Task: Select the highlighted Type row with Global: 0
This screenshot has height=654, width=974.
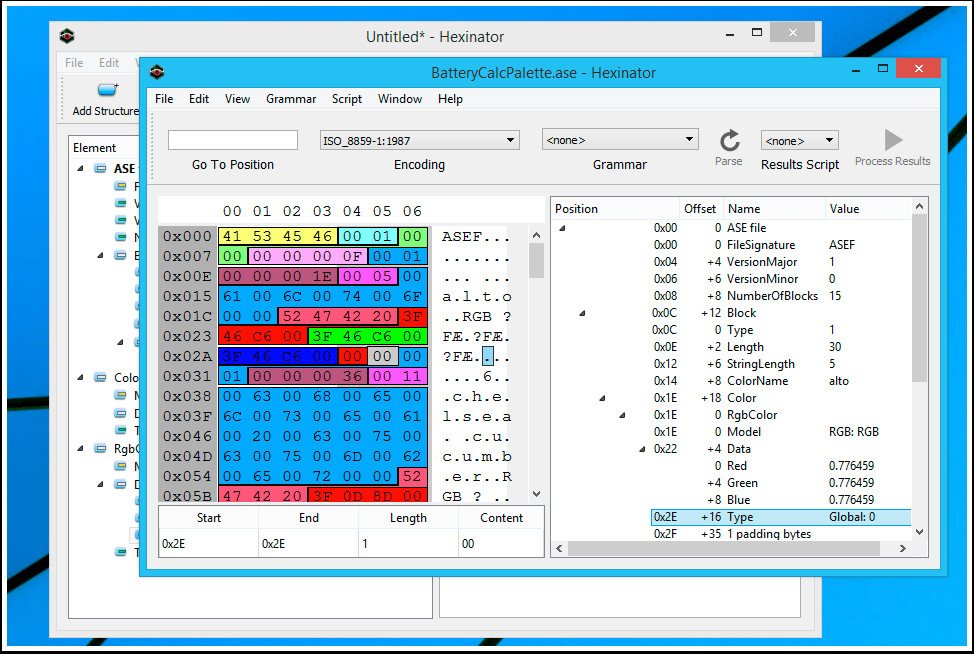Action: click(x=781, y=517)
